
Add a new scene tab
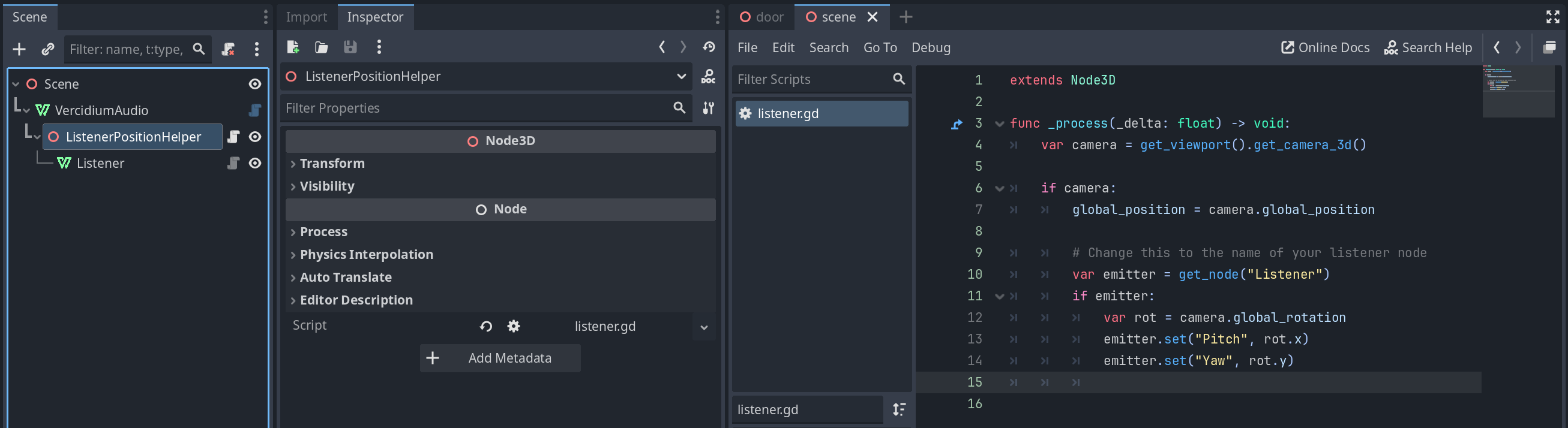906,17
